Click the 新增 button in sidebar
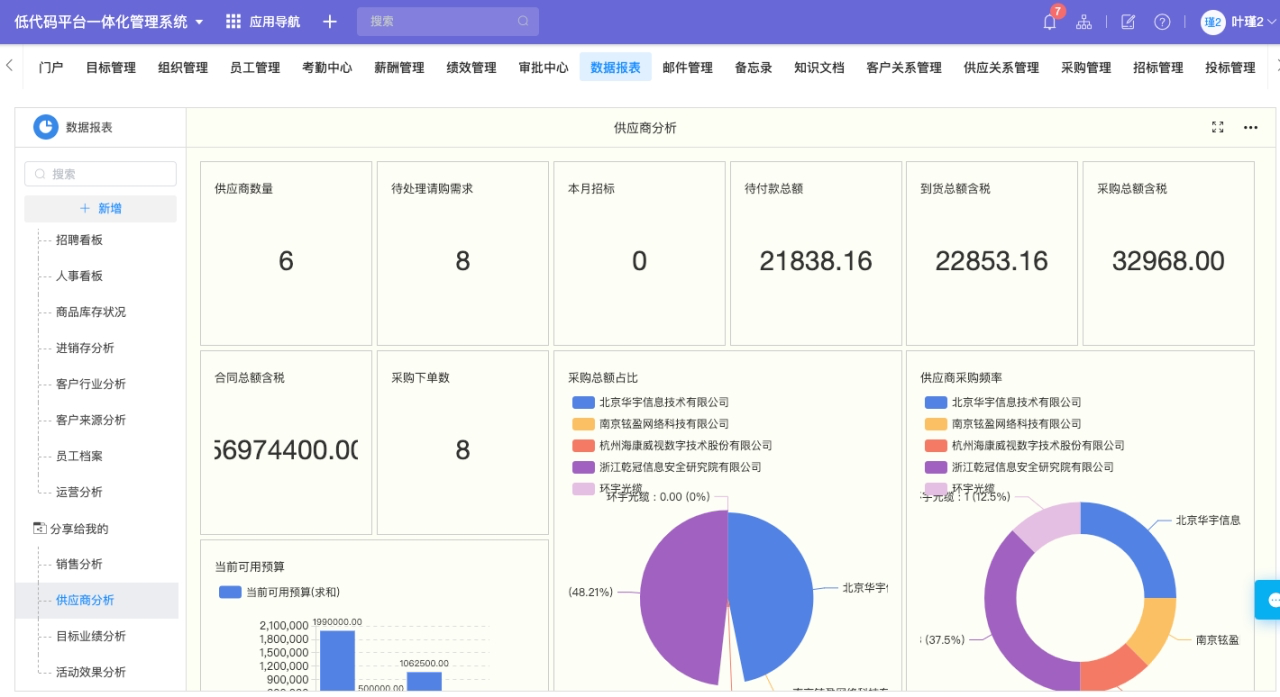The image size is (1280, 697). click(100, 208)
